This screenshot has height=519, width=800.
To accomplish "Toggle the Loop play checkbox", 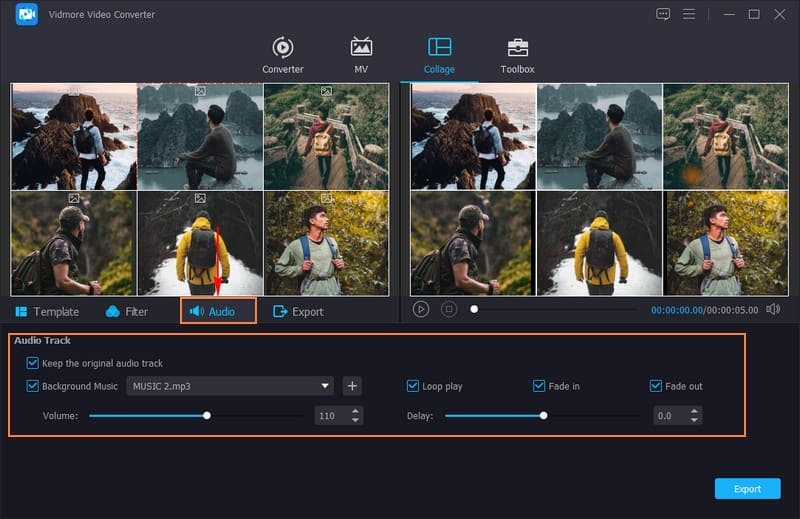I will [x=413, y=386].
